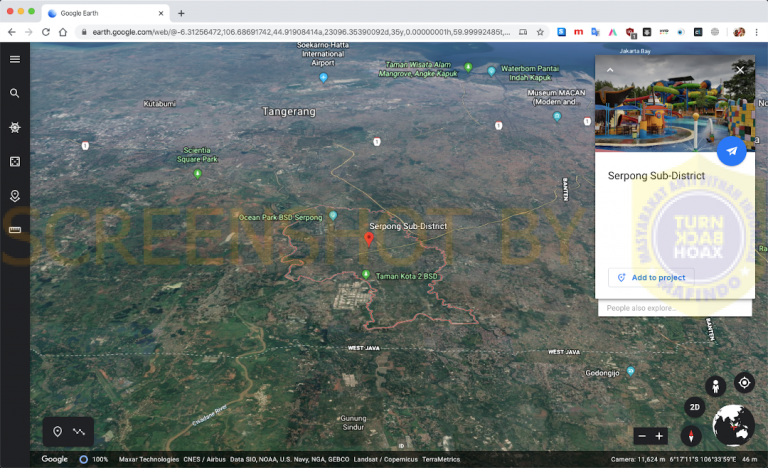Open the search tool in the sidebar
This screenshot has width=768, height=468.
[15, 93]
